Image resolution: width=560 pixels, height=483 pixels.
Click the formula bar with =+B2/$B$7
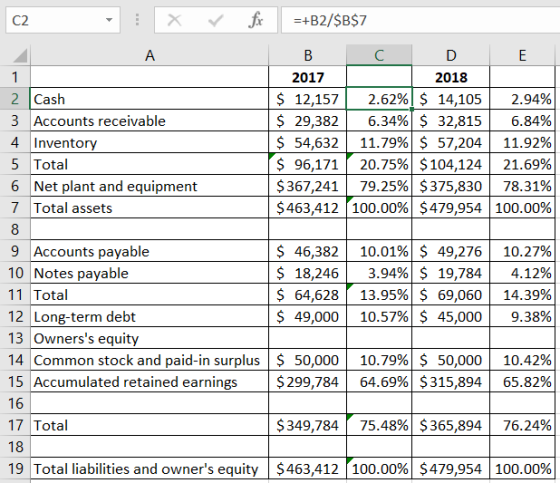click(420, 20)
